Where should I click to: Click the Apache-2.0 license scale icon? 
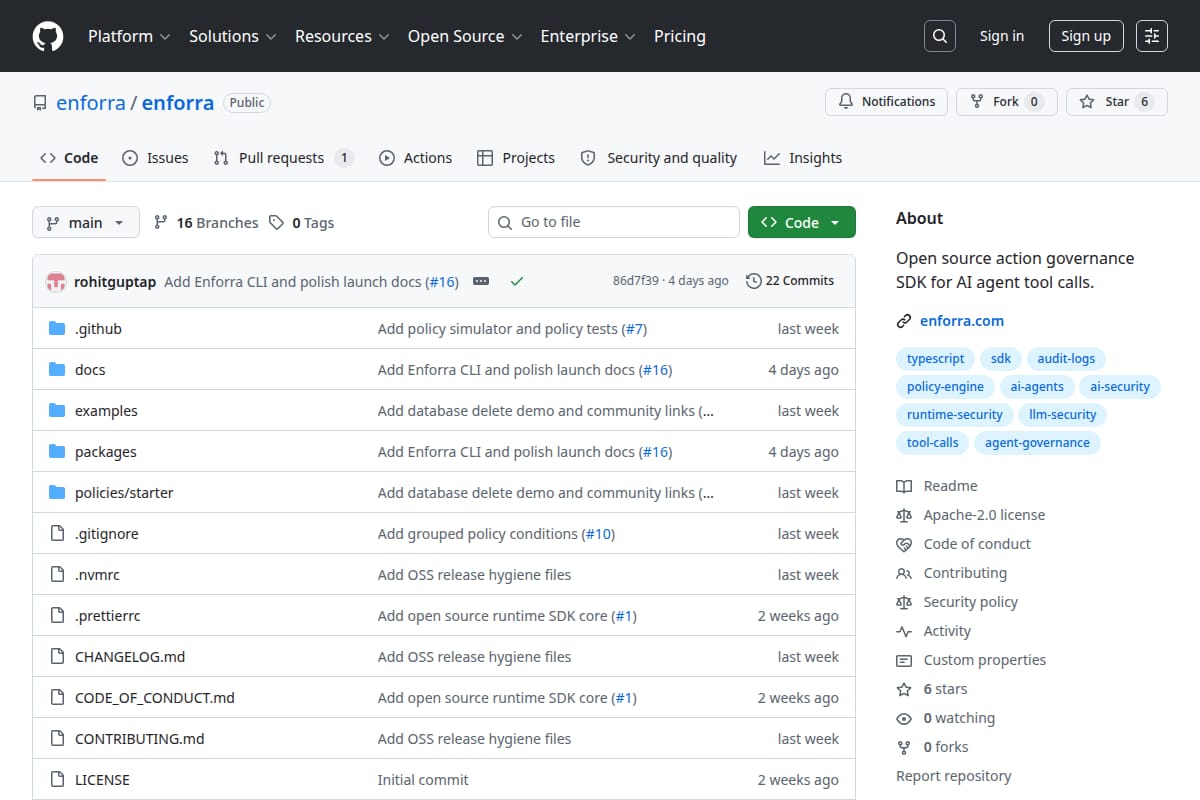[x=904, y=515]
